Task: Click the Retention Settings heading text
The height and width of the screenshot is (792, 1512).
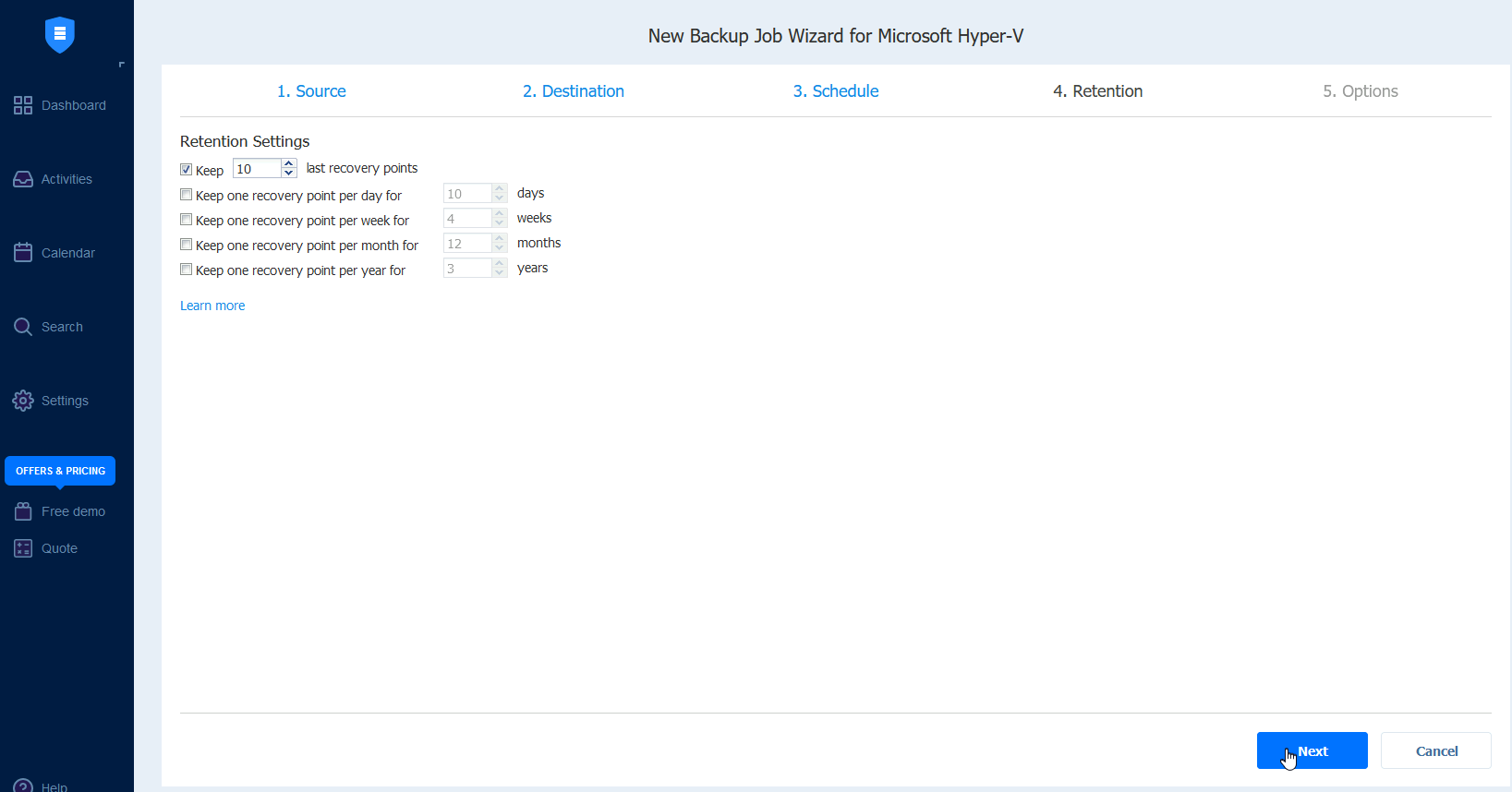Action: [245, 141]
